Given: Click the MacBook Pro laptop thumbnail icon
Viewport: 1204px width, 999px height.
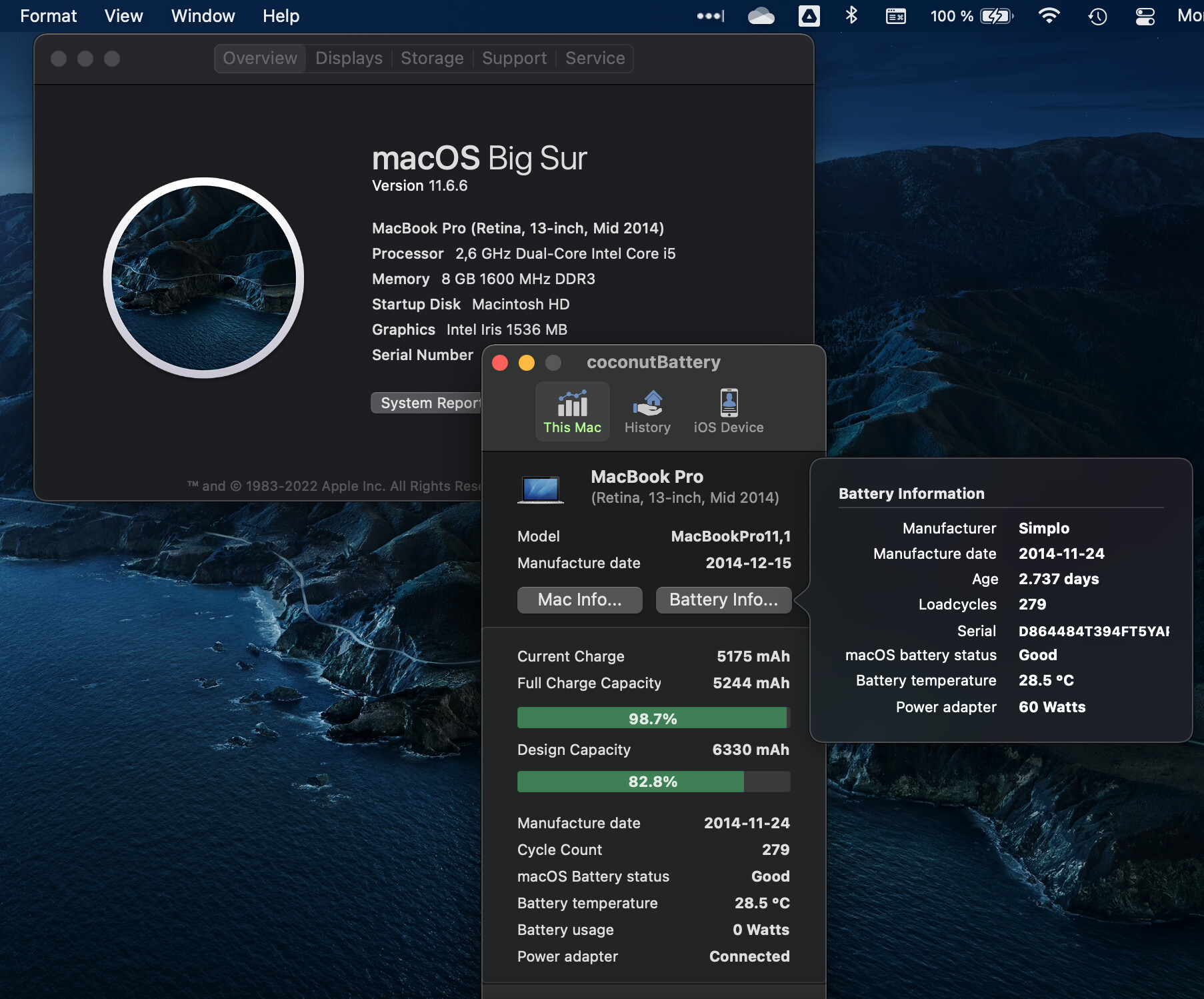Looking at the screenshot, I should pos(541,489).
